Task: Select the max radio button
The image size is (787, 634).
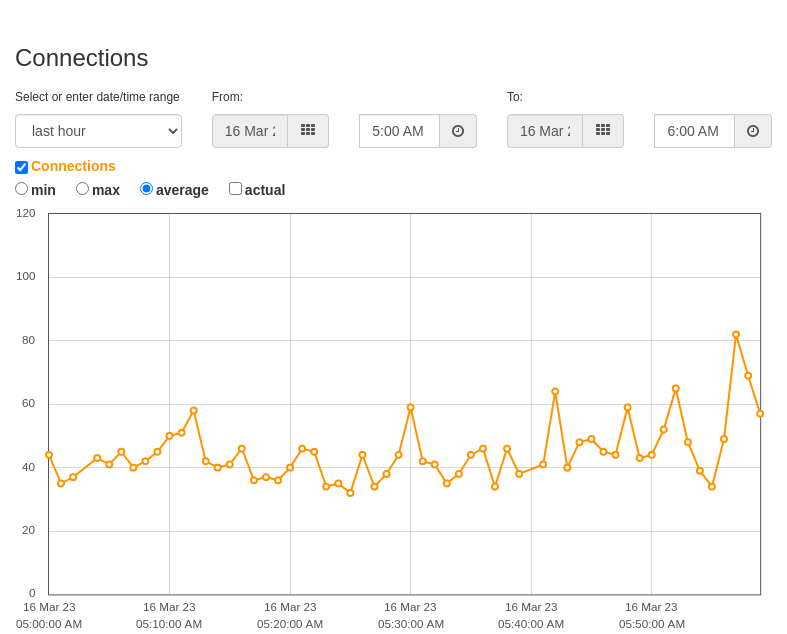Action: [x=82, y=189]
